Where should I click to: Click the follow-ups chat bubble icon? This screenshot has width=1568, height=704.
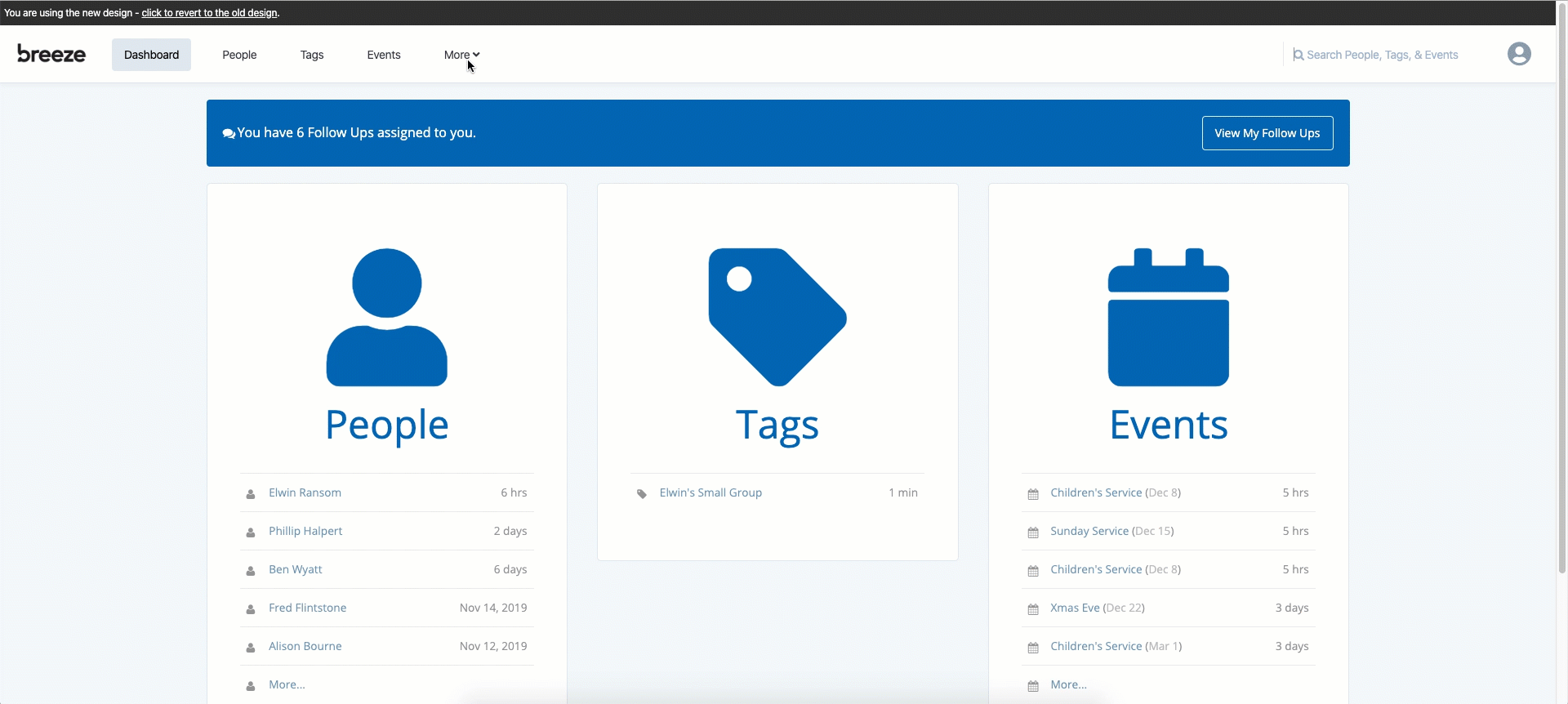(x=229, y=133)
